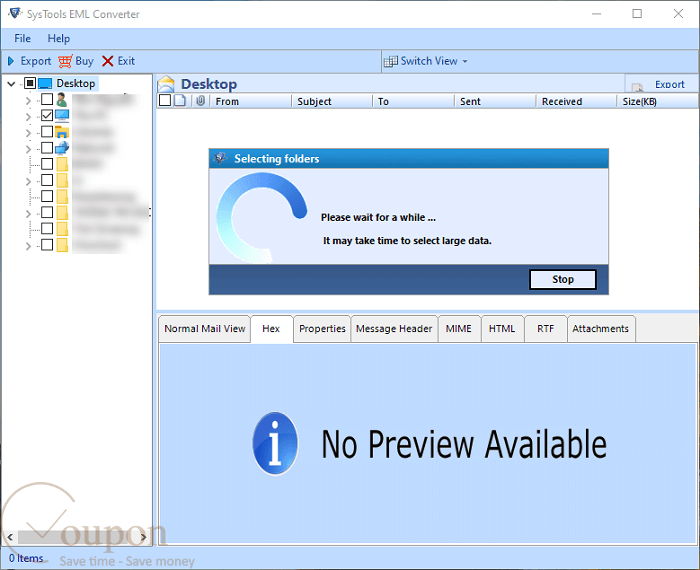Open the Message Header tab
The image size is (700, 570).
[394, 329]
